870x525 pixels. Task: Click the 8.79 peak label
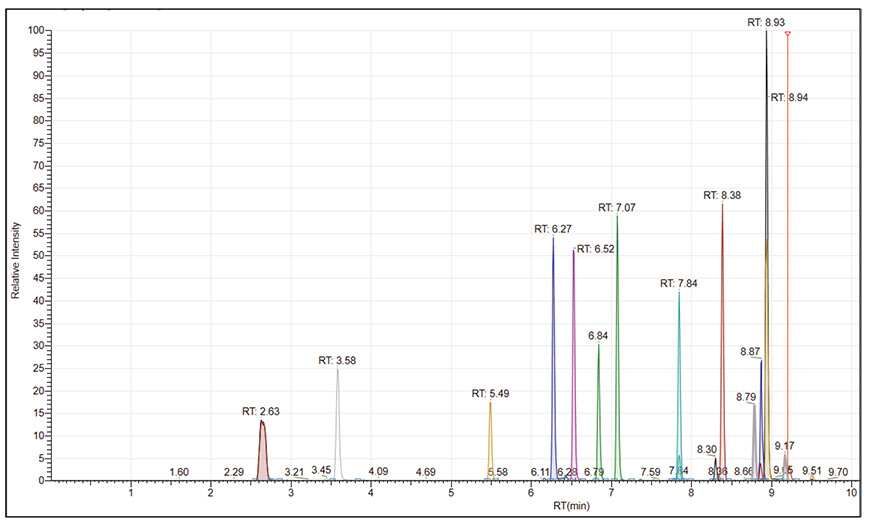click(746, 397)
